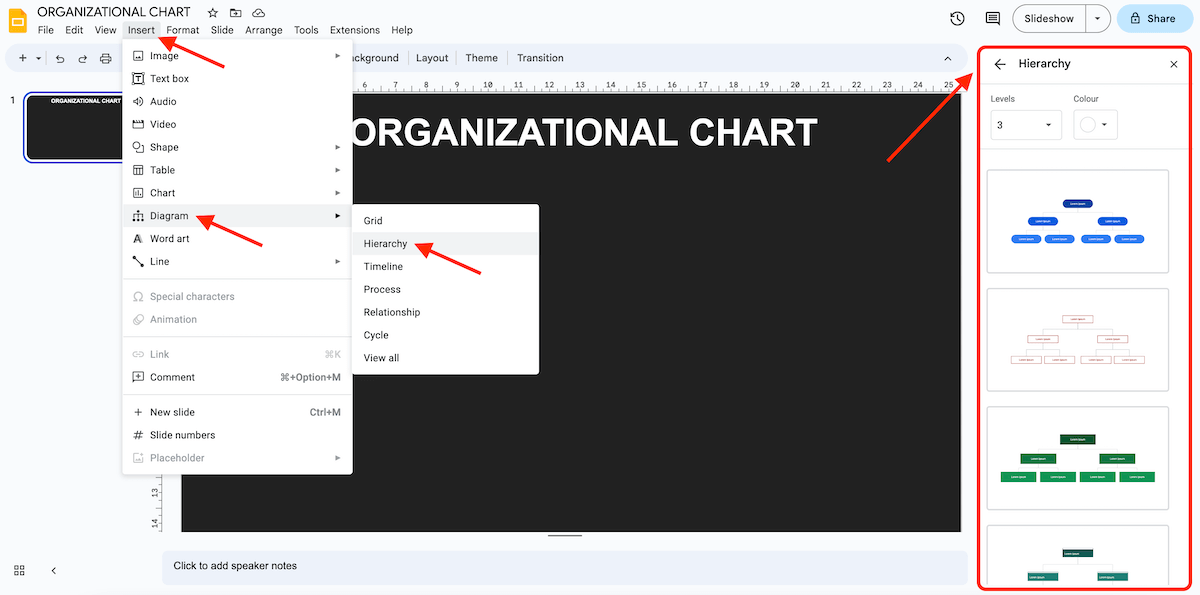Image resolution: width=1200 pixels, height=595 pixels.
Task: Open Line submenu in Insert menu
Action: [x=237, y=261]
